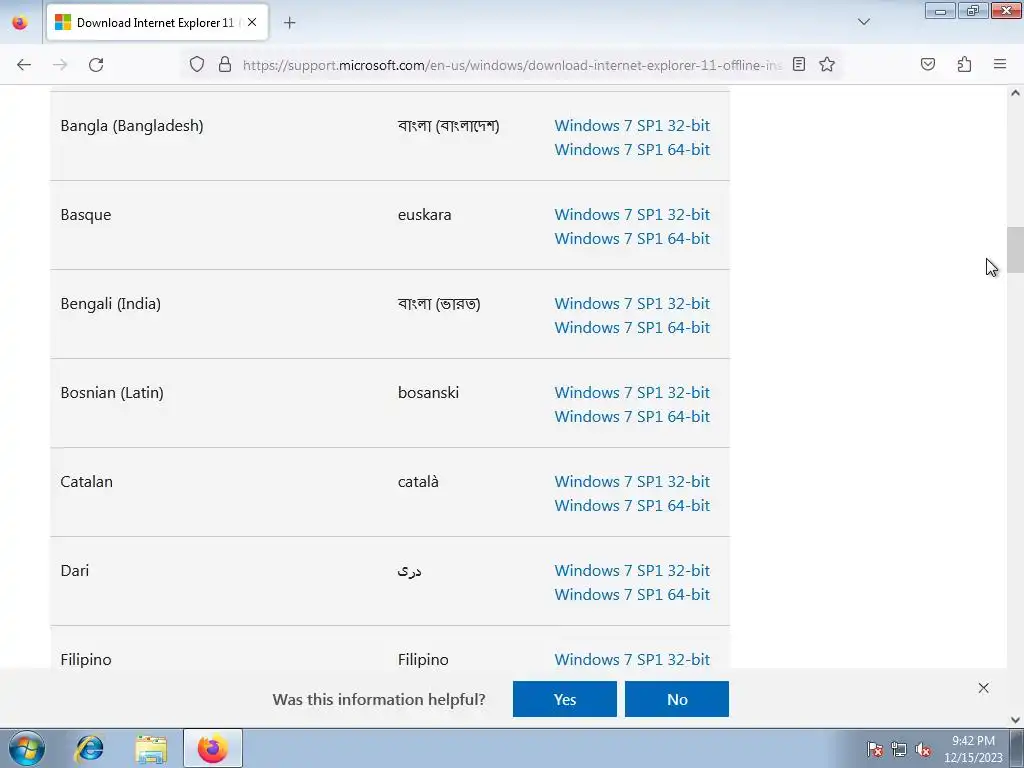
Task: Click 'Bangla (Bangladesh)' language name
Action: (x=132, y=125)
